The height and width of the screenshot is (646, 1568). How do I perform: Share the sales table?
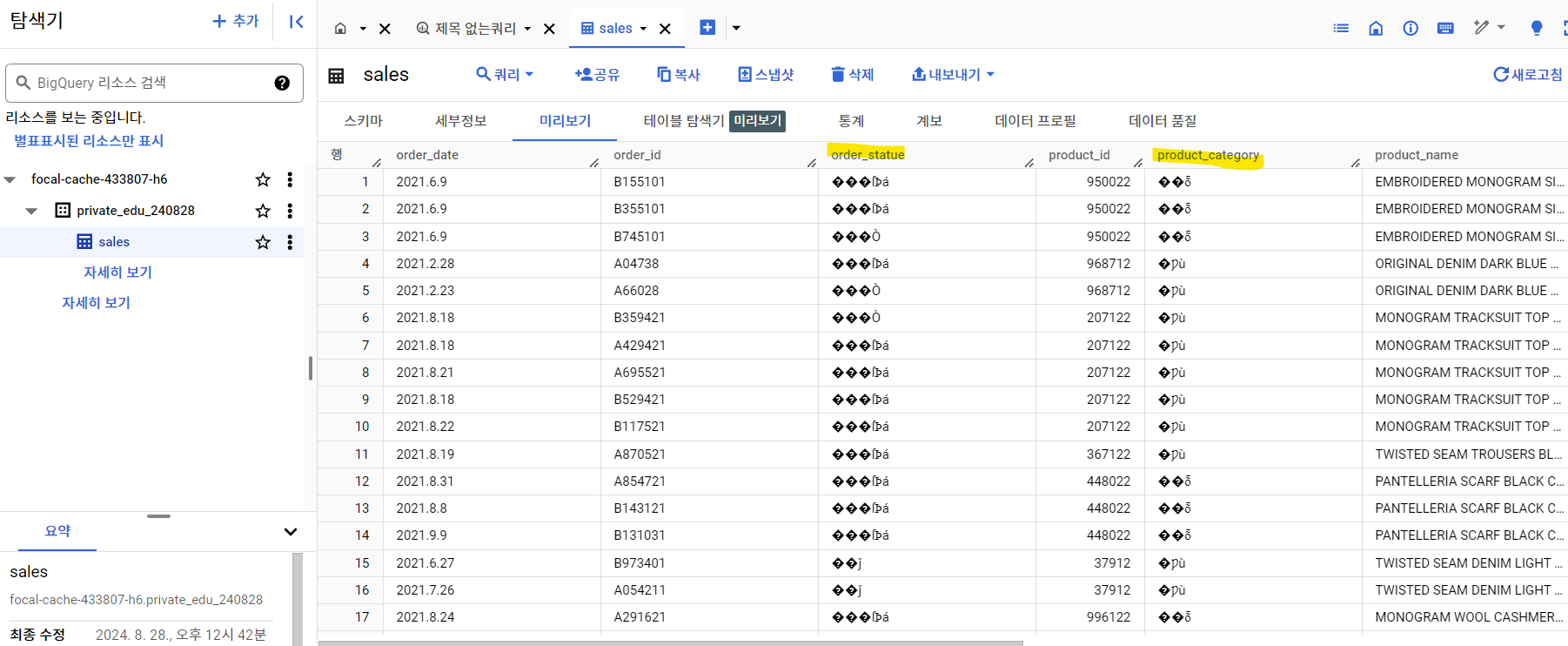point(597,75)
